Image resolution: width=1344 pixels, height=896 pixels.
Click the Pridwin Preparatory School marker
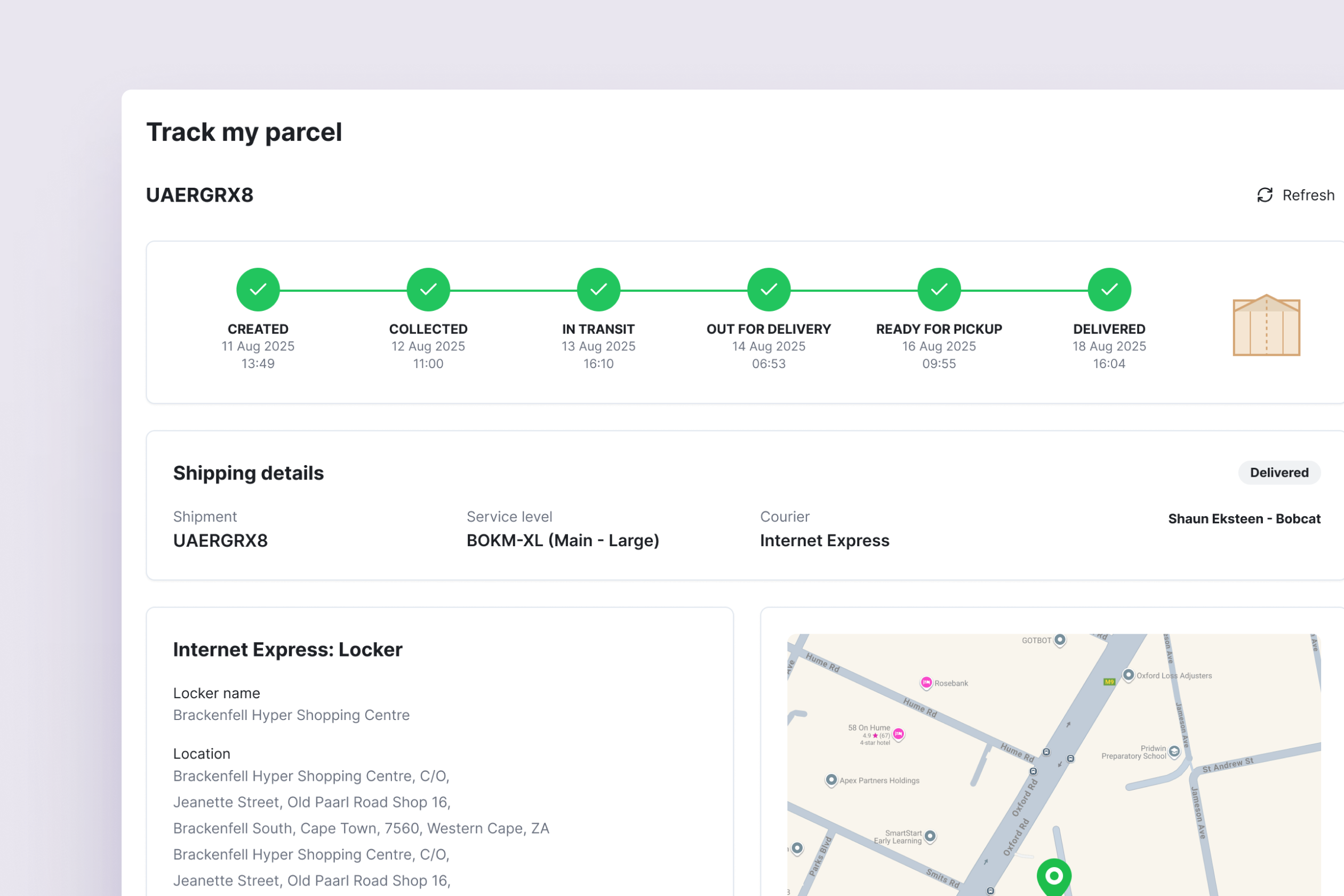point(1174,751)
